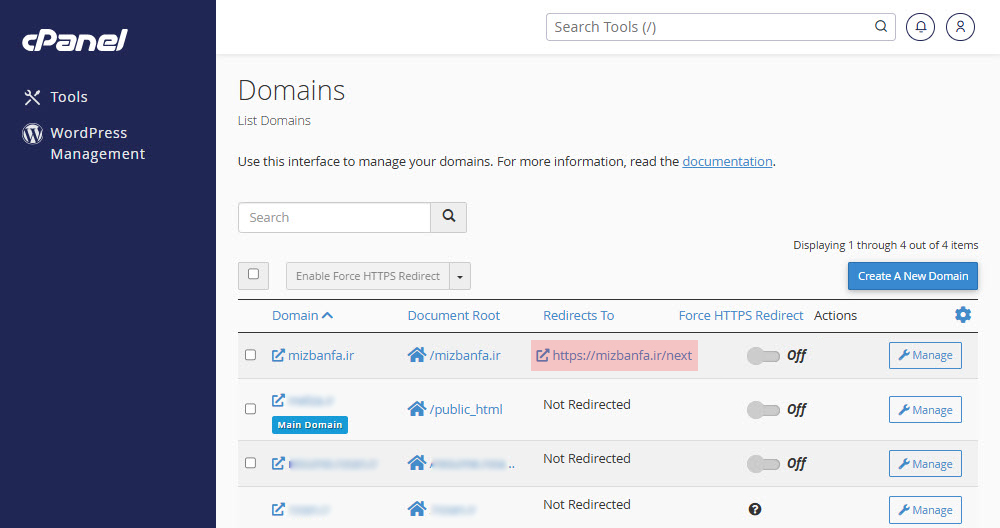Viewport: 1000px width, 528px height.
Task: Open the user account icon
Action: 960,27
